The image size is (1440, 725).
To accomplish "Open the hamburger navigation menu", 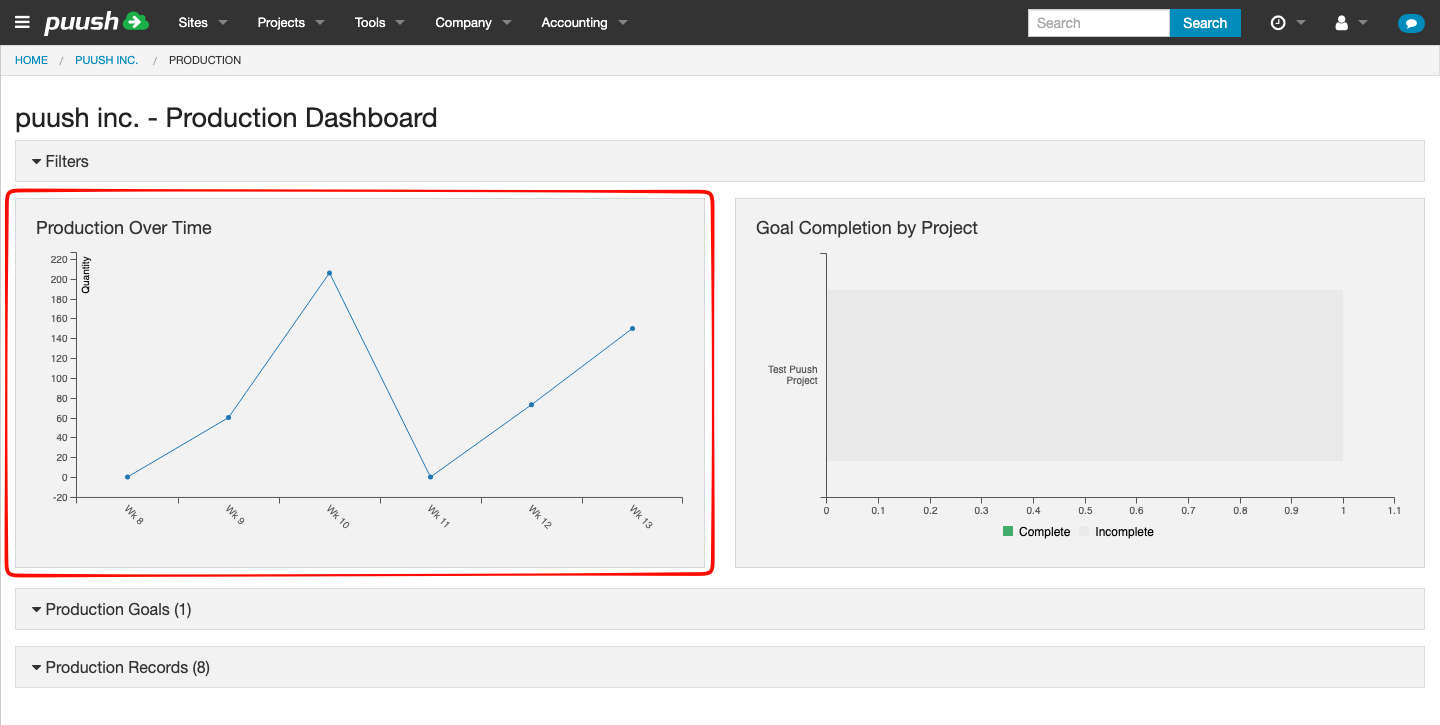I will (22, 22).
